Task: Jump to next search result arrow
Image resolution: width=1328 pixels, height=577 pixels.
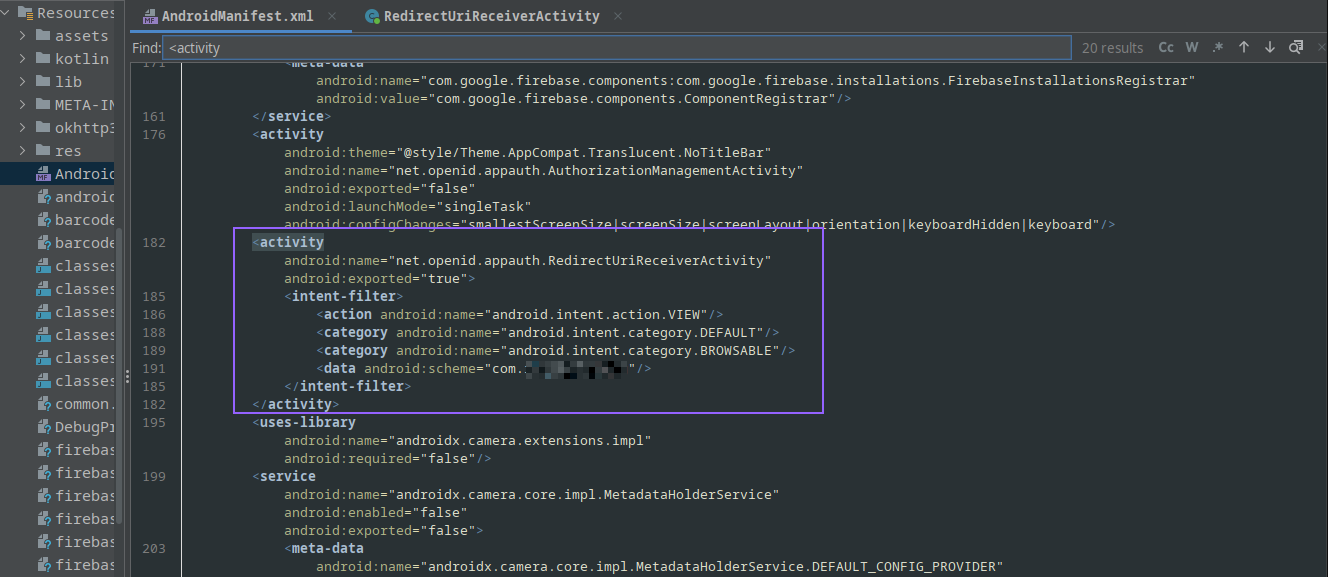Action: [1270, 47]
